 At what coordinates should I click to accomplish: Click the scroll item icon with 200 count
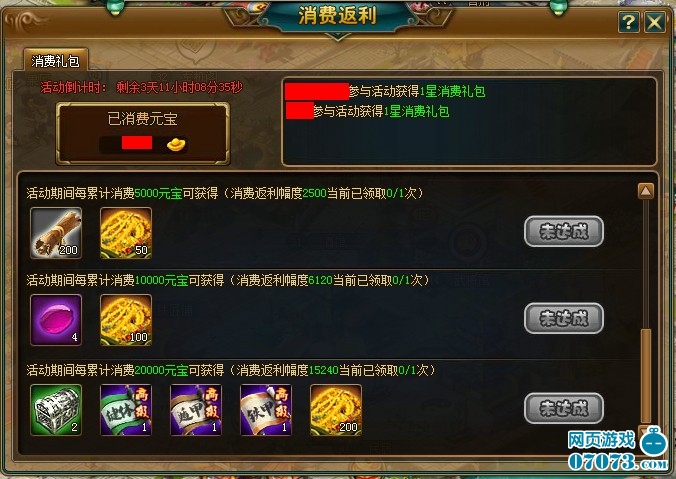tap(56, 233)
